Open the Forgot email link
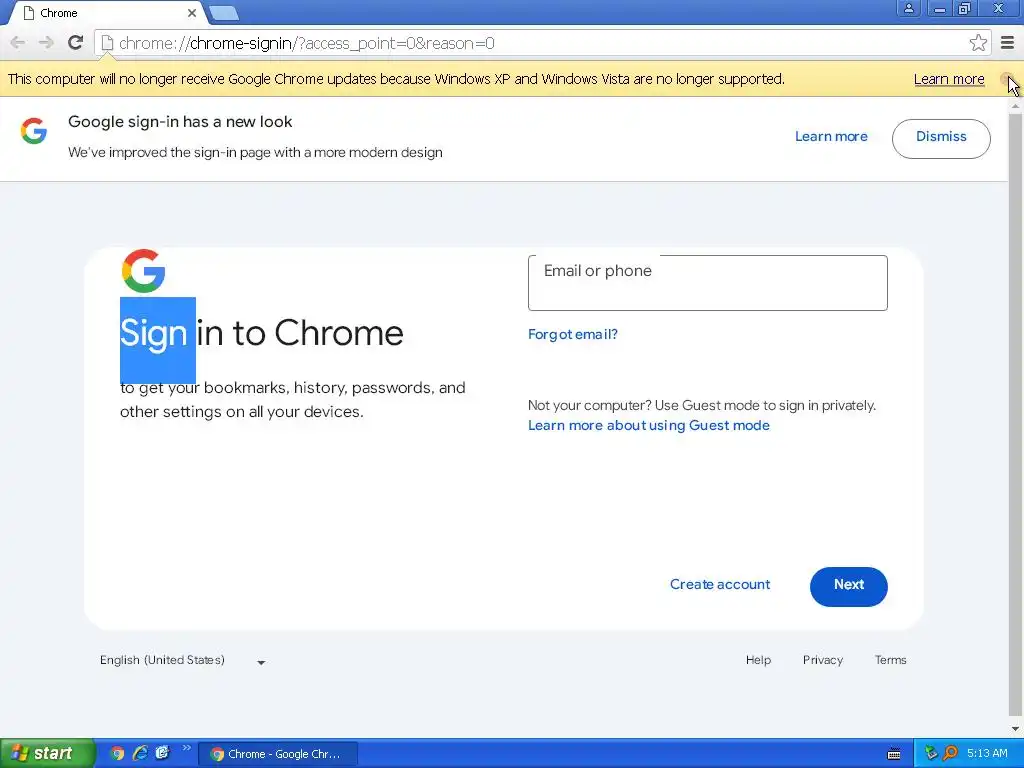Screen dimensions: 1024x768 [x=573, y=334]
